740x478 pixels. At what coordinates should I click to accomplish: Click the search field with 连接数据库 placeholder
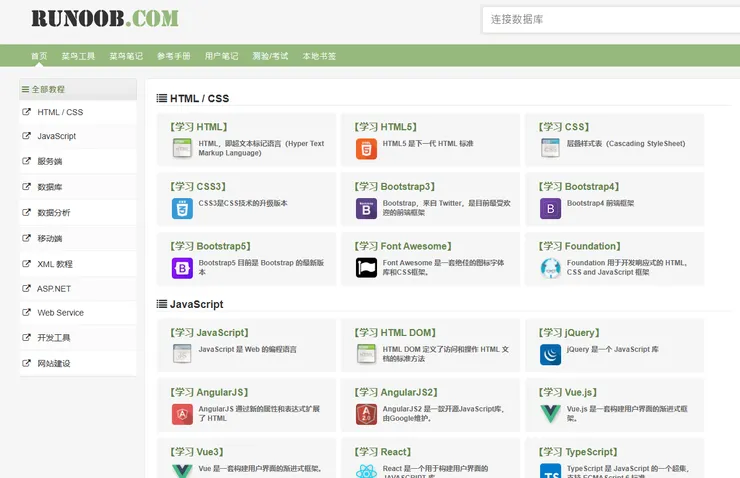pos(611,20)
